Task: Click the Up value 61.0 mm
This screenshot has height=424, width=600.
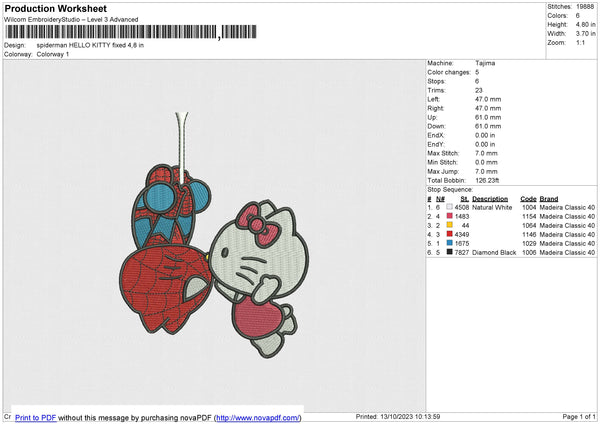Action: pyautogui.click(x=488, y=117)
